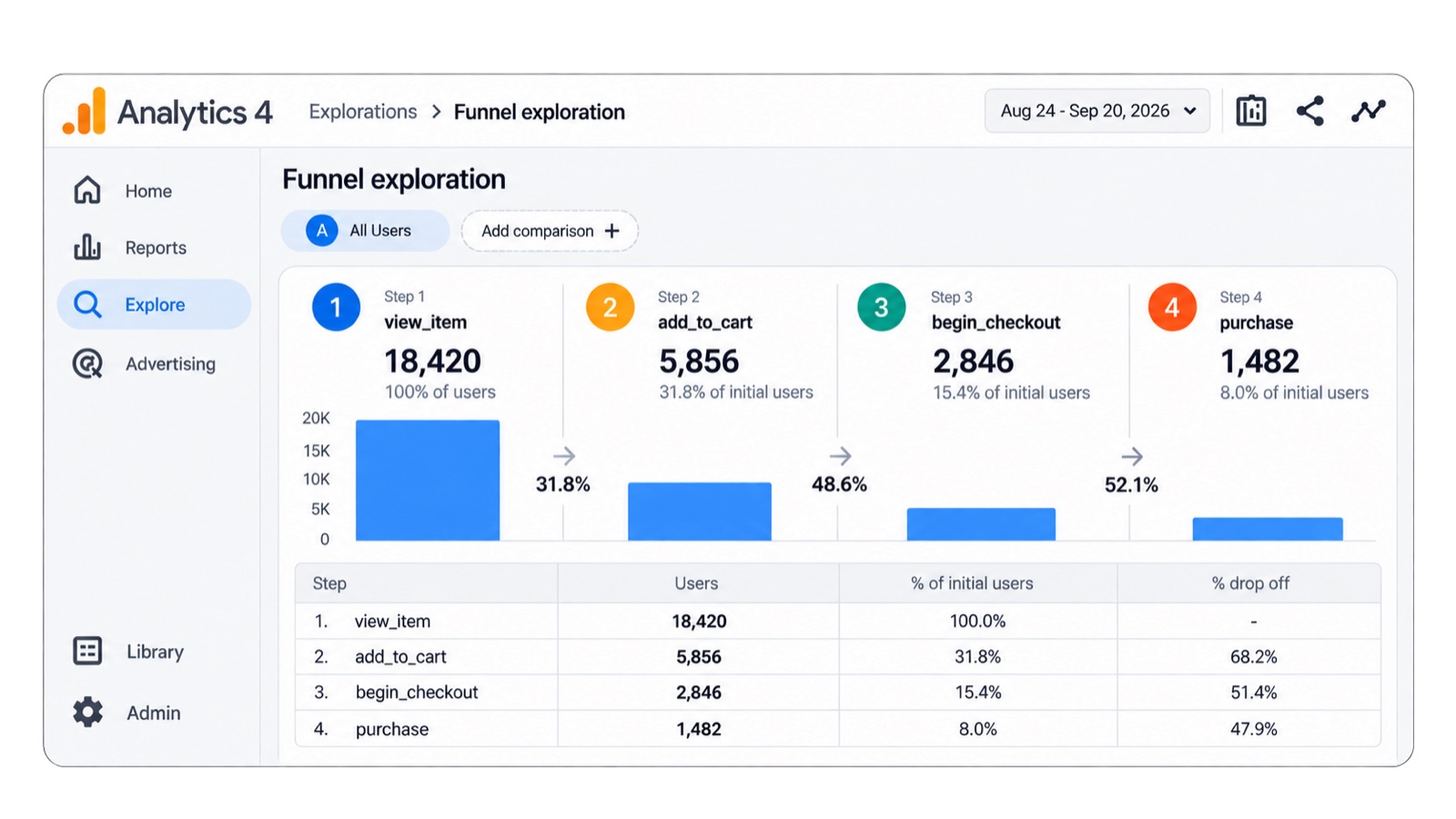Click the red step 4 circle

[1172, 308]
